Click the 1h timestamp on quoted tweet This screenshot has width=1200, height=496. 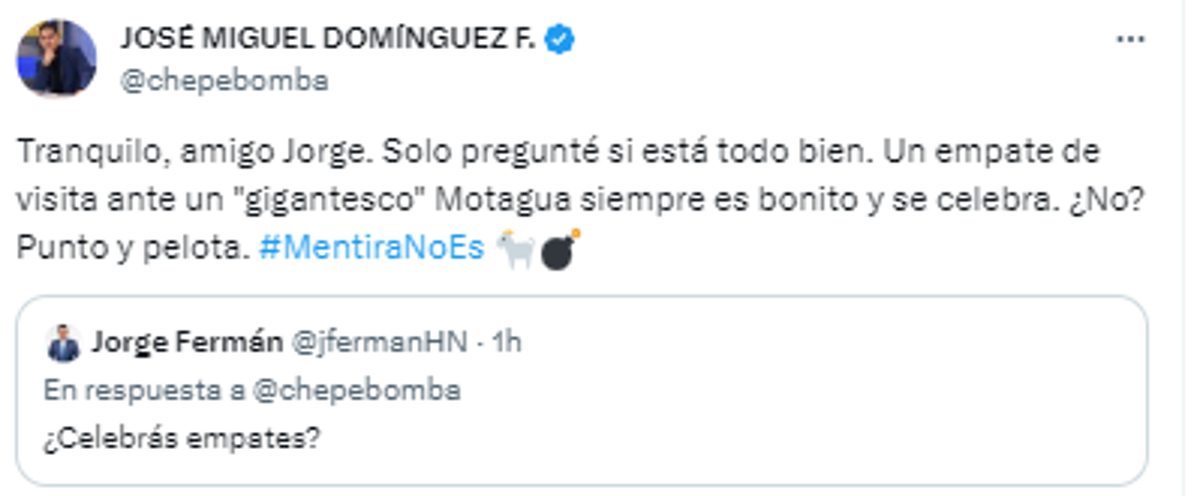pos(508,343)
